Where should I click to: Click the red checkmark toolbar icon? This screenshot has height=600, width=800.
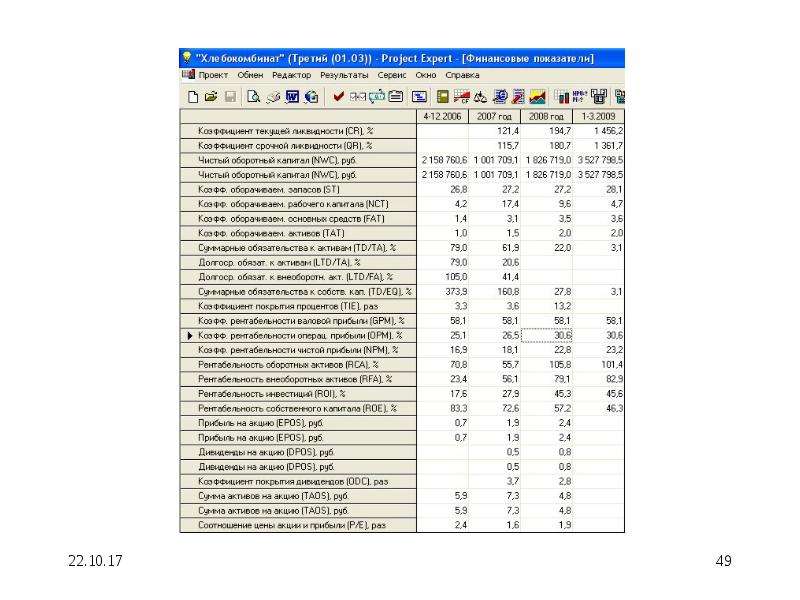(338, 96)
